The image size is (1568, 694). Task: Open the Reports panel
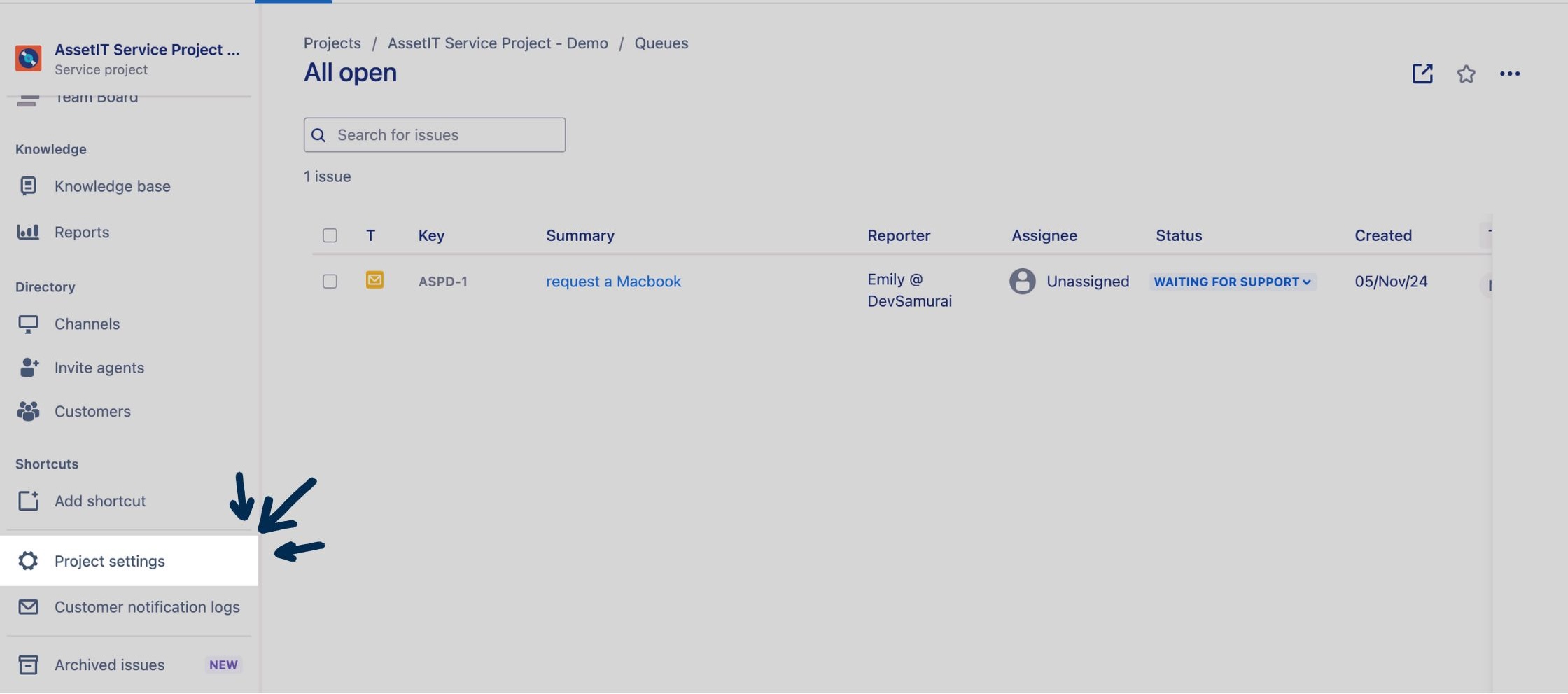click(x=82, y=232)
